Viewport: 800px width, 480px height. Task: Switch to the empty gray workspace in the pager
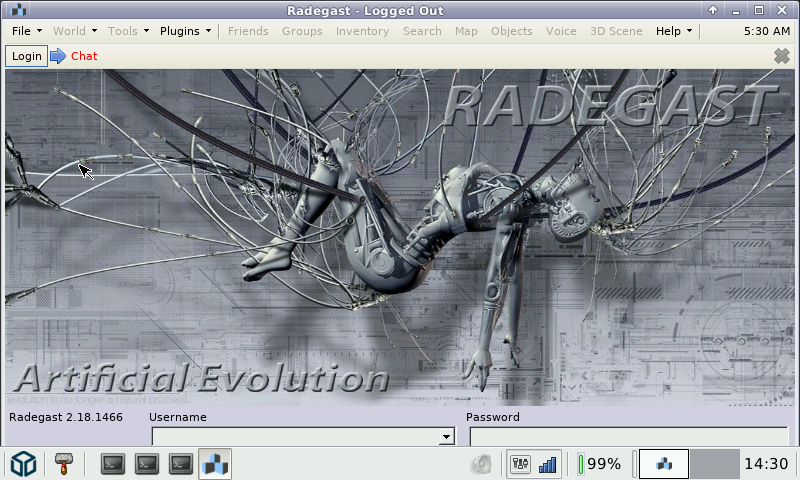click(714, 464)
